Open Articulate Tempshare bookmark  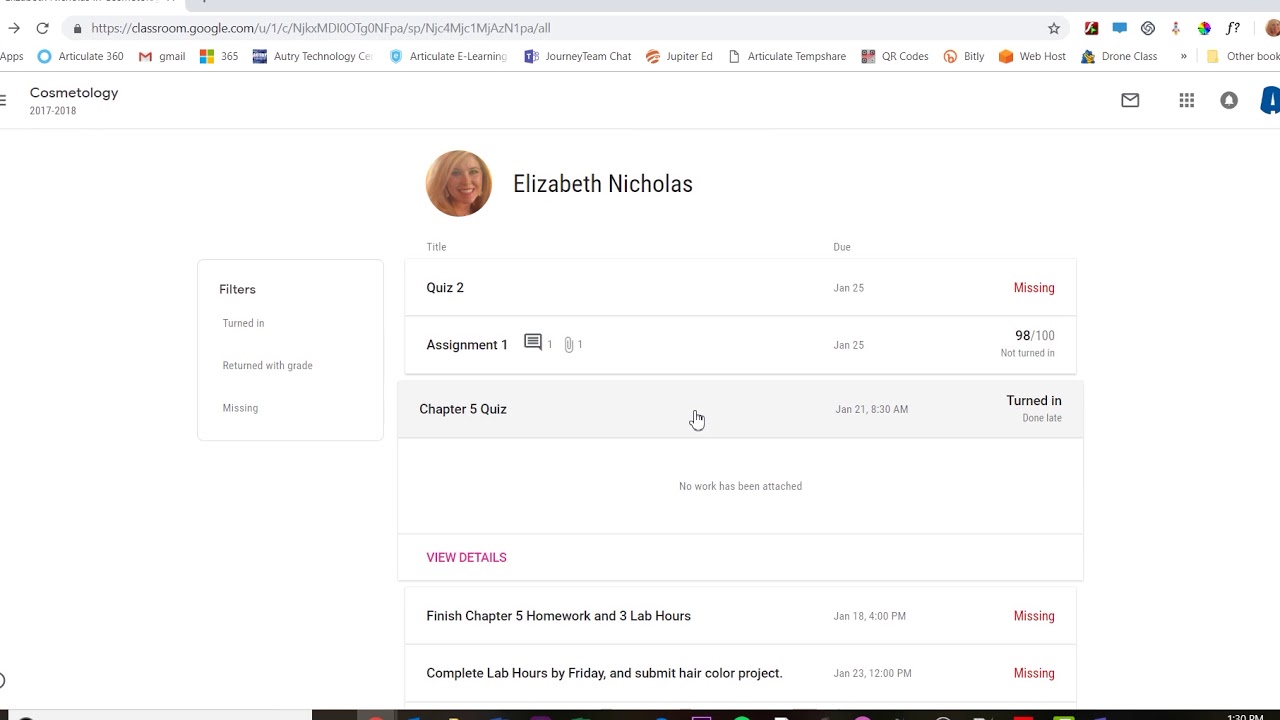[787, 56]
